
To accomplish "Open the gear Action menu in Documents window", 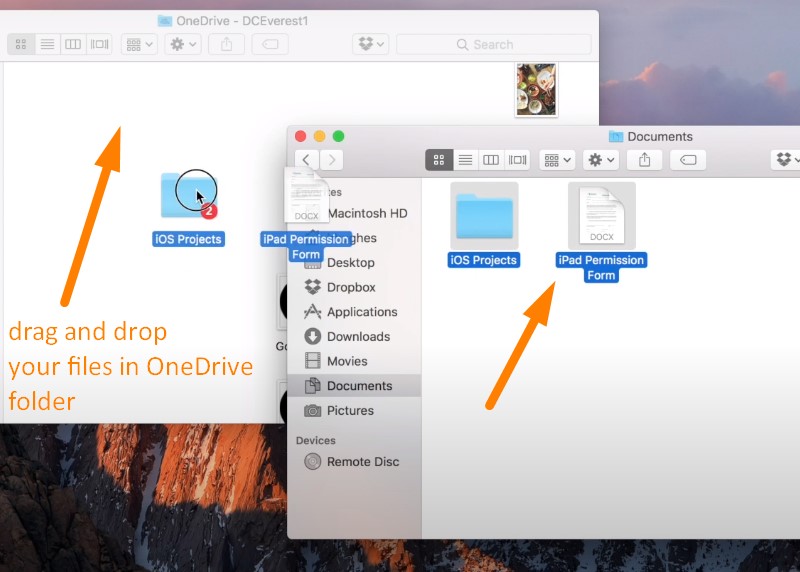I will pyautogui.click(x=601, y=160).
